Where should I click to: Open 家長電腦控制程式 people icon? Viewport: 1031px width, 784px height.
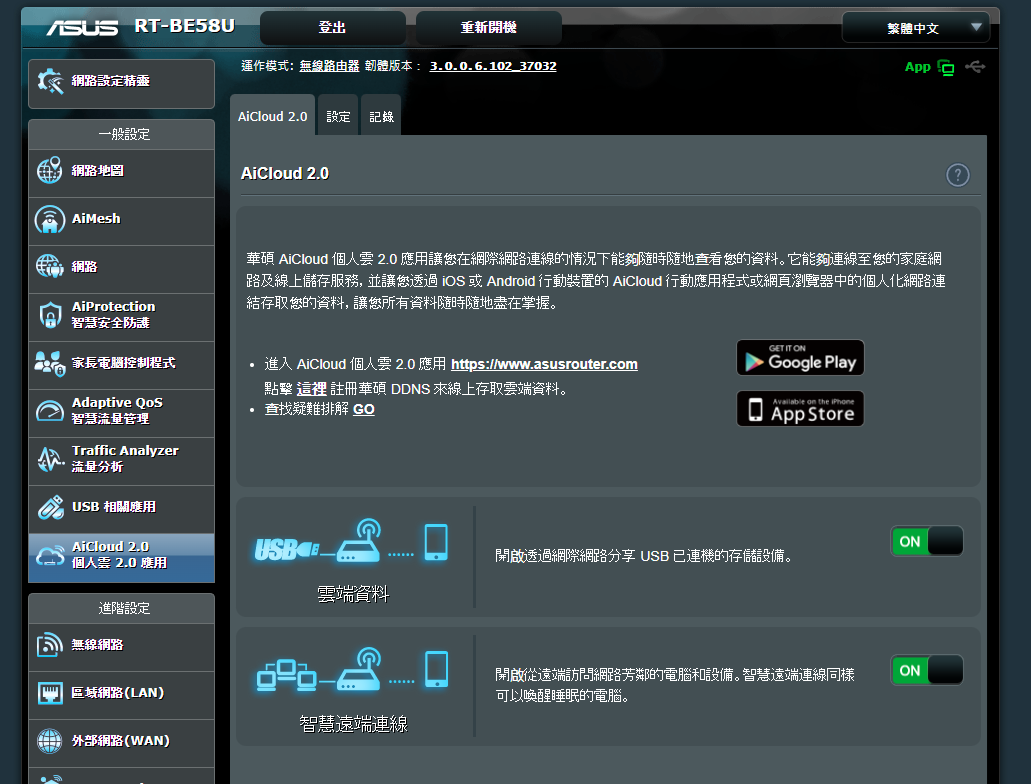(50, 363)
